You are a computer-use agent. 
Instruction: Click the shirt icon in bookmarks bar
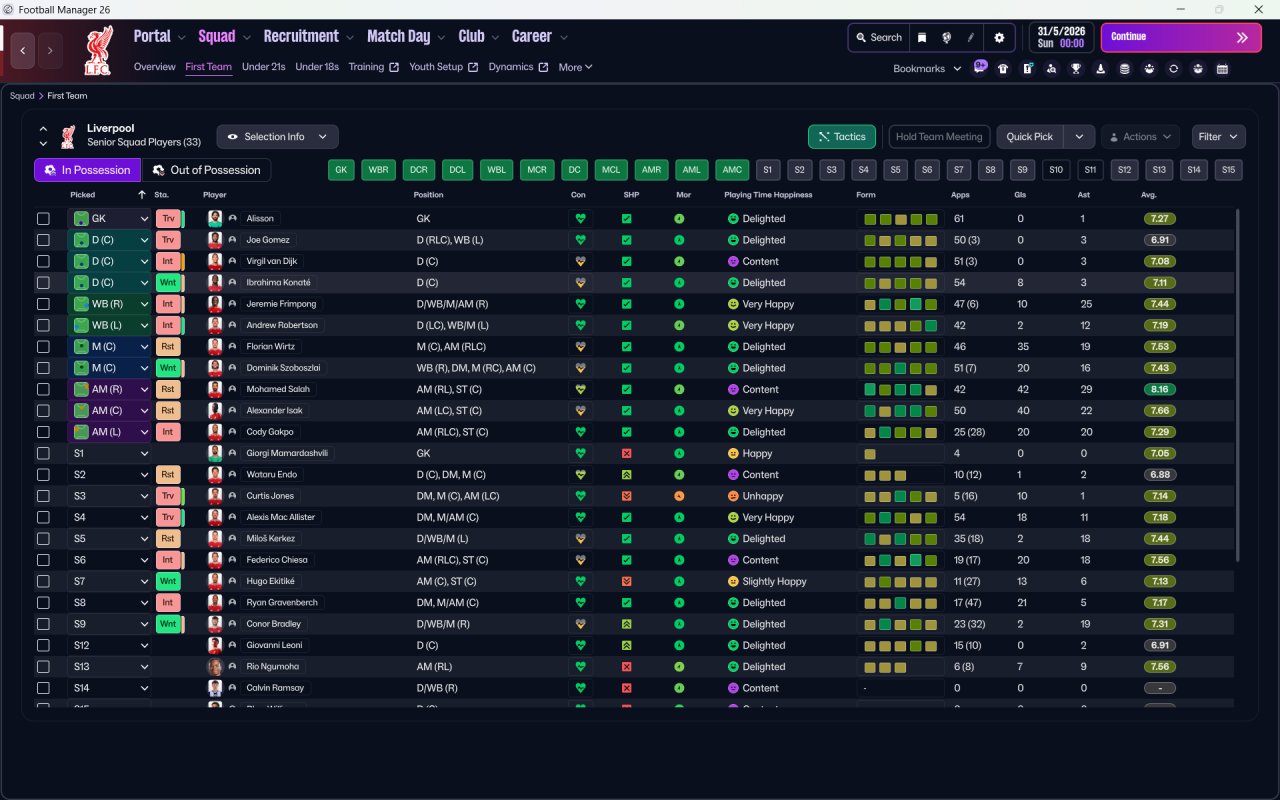point(1003,69)
